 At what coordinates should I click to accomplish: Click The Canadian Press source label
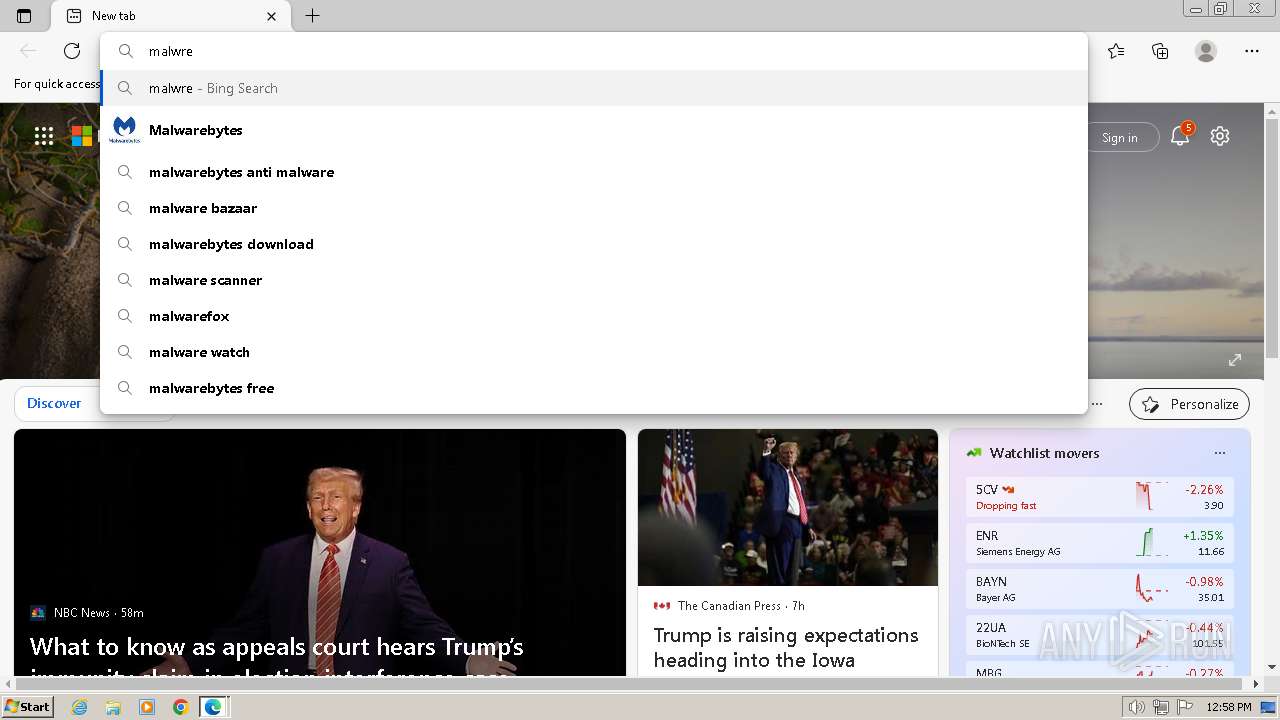click(729, 605)
